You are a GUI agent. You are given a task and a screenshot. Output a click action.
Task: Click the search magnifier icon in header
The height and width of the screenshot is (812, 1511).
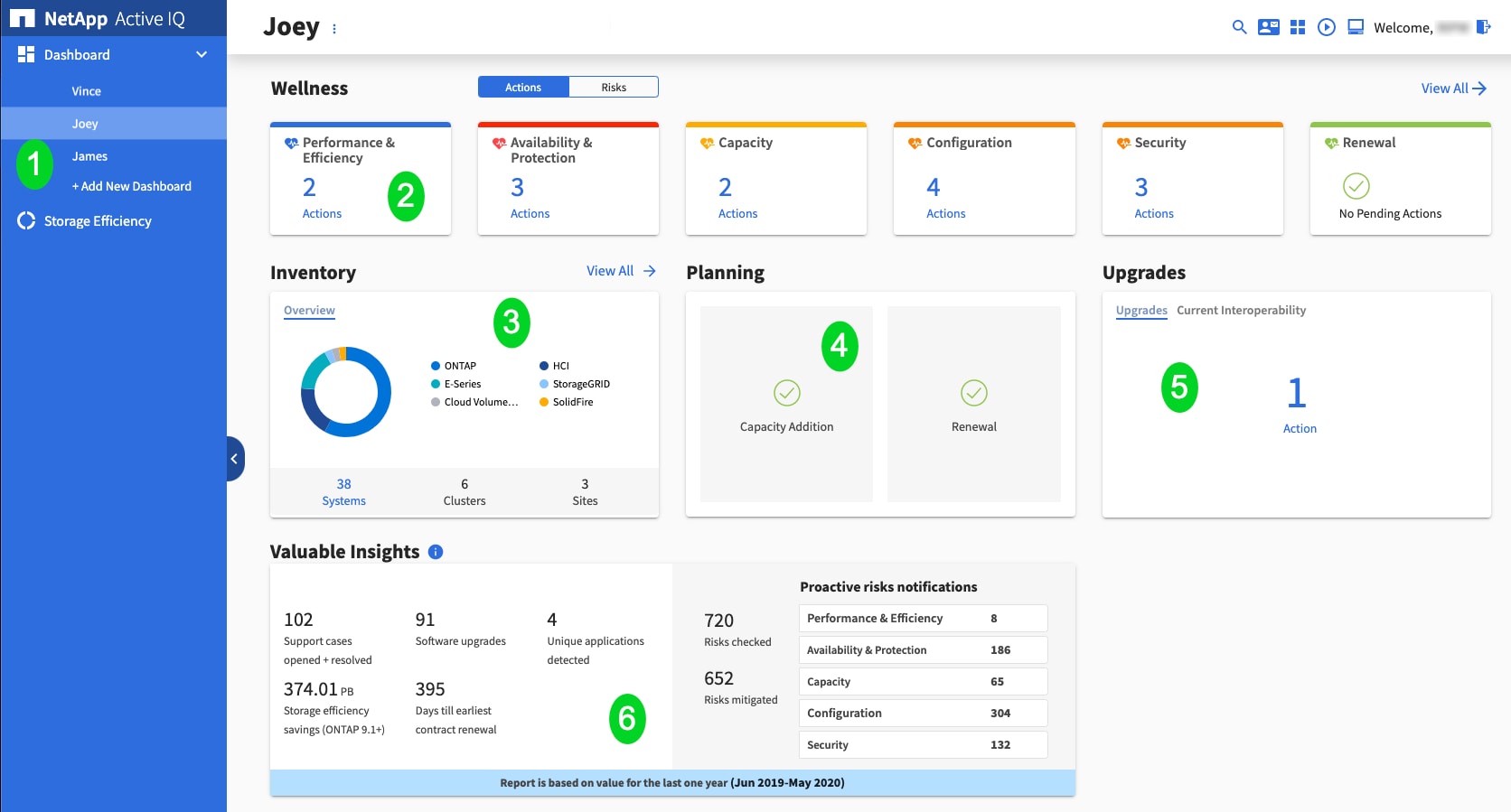(x=1240, y=27)
